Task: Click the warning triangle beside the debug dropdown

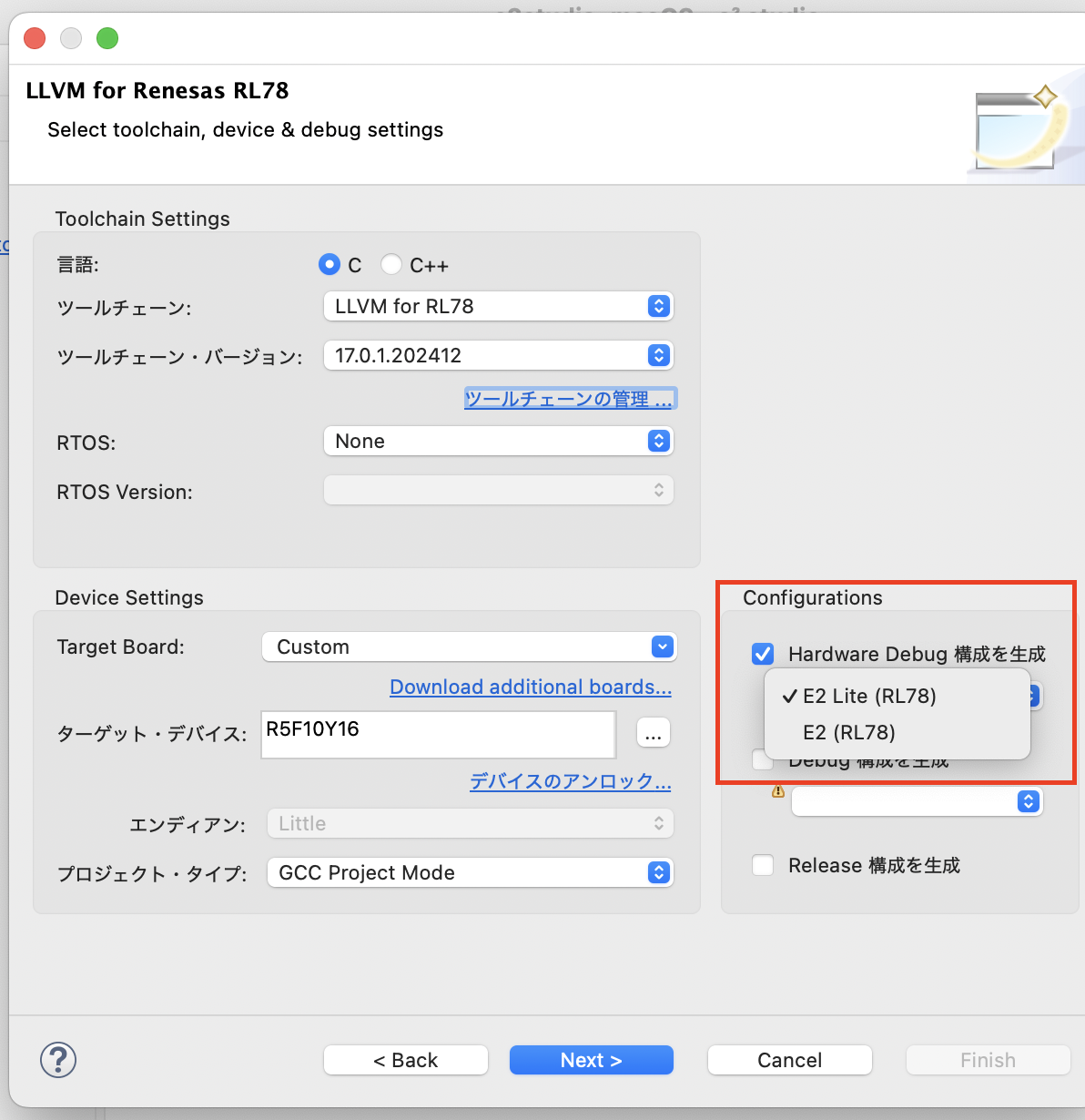Action: click(x=777, y=790)
